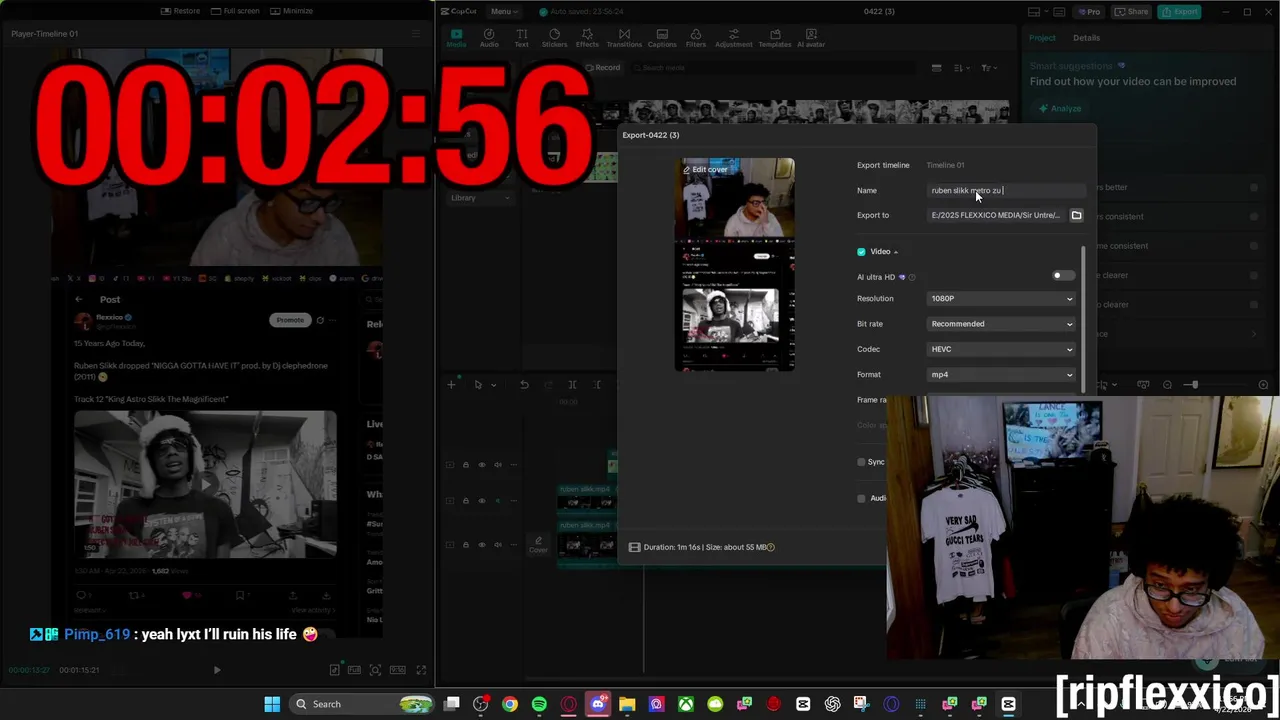This screenshot has width=1280, height=720.
Task: Open keyboard shortcuts icon in title bar
Action: (x=1057, y=12)
